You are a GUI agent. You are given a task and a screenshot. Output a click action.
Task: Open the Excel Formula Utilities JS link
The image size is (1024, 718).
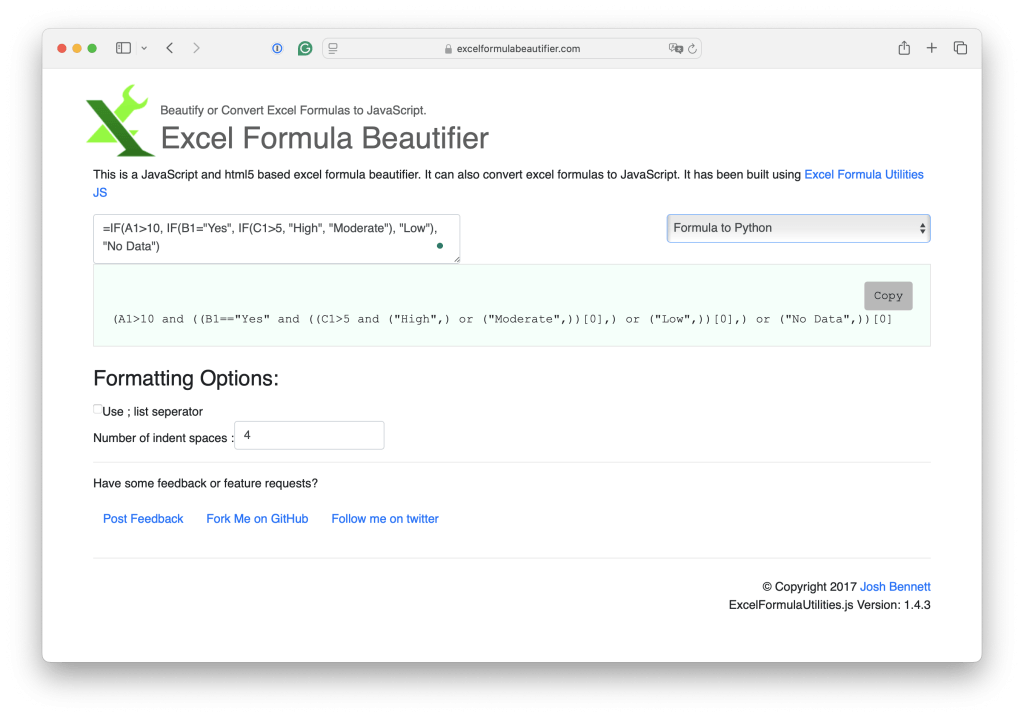click(x=863, y=174)
